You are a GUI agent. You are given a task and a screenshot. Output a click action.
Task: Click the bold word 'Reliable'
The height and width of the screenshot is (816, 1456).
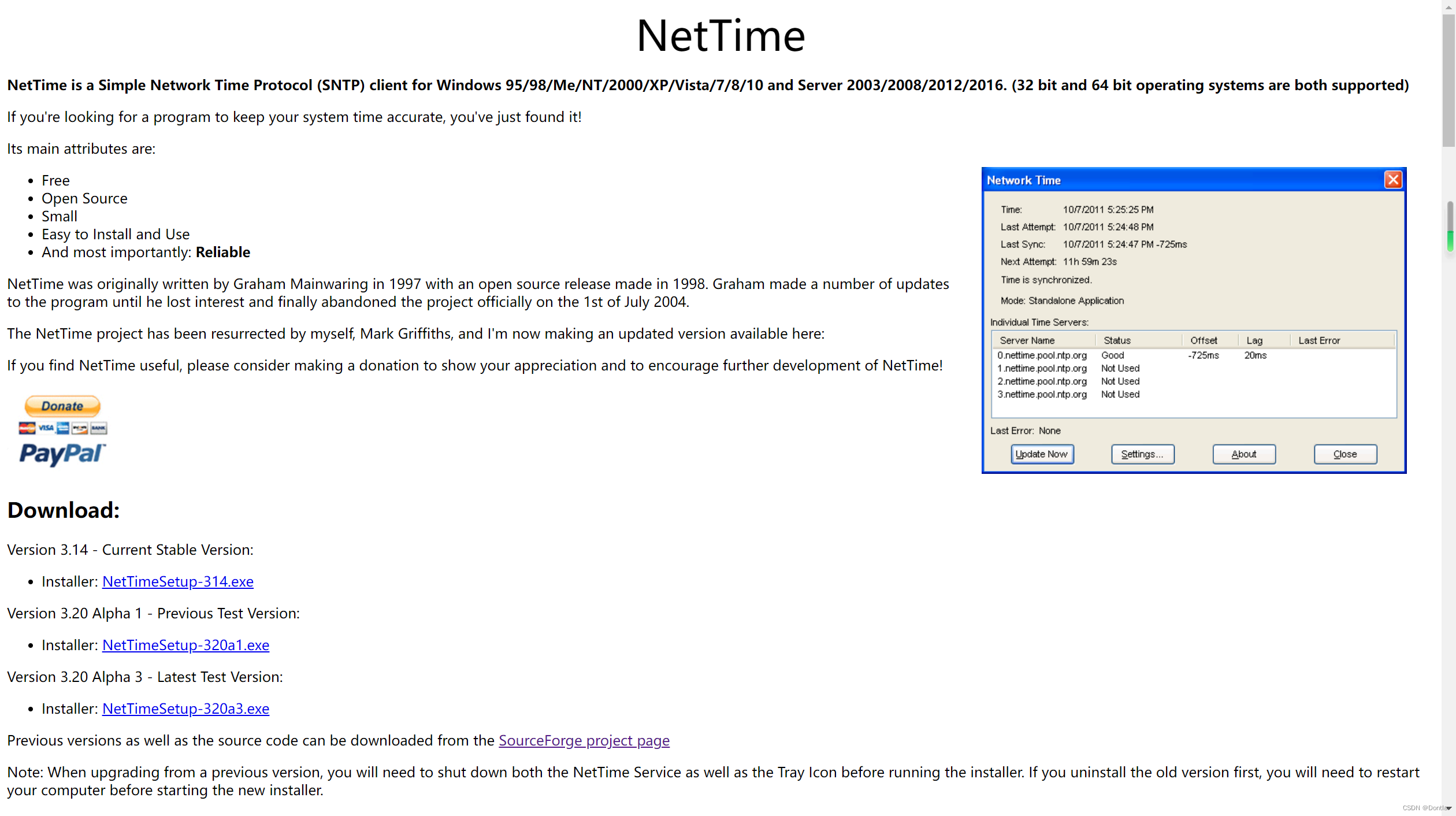223,252
